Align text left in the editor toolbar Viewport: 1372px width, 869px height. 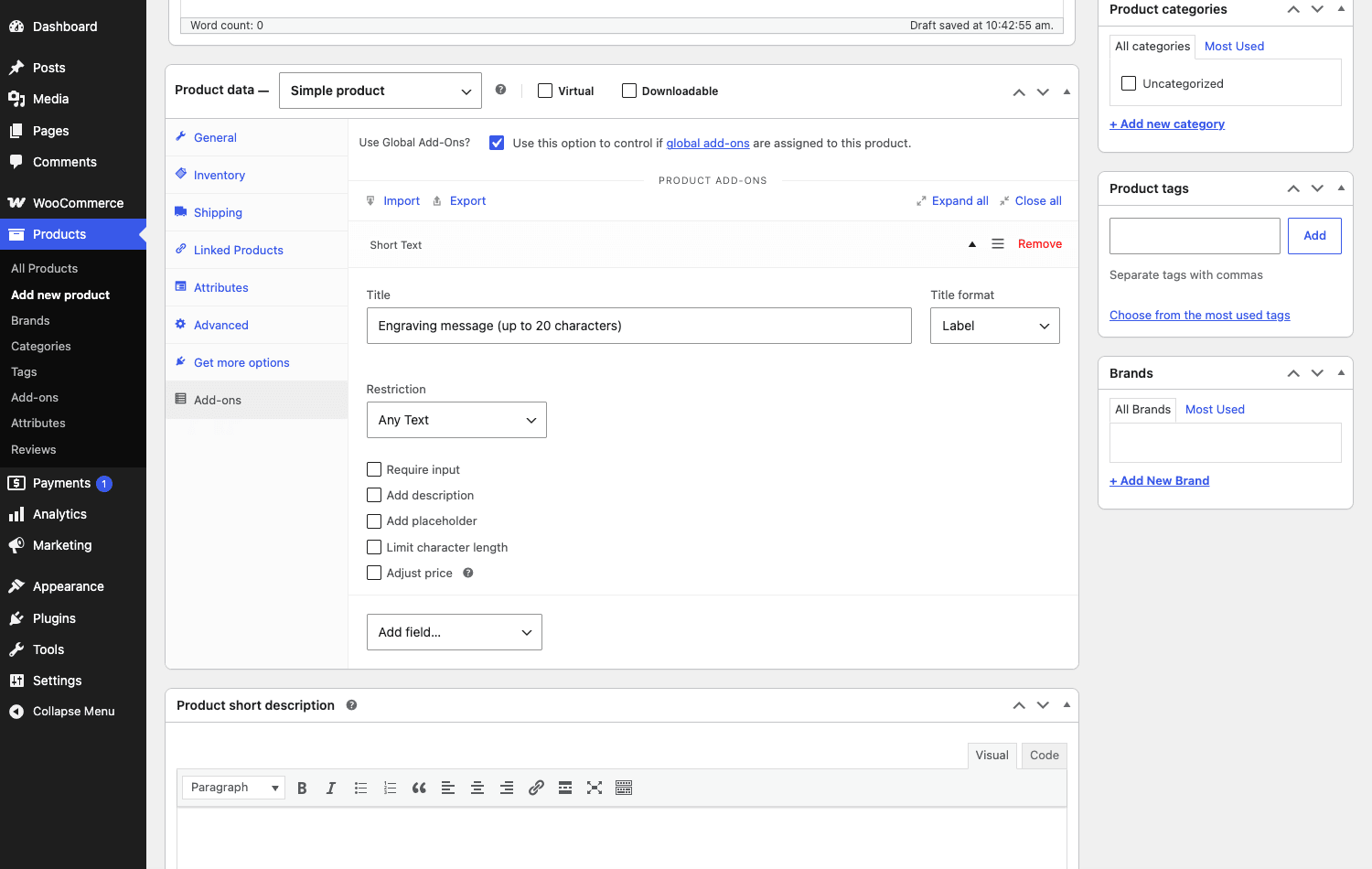(448, 788)
